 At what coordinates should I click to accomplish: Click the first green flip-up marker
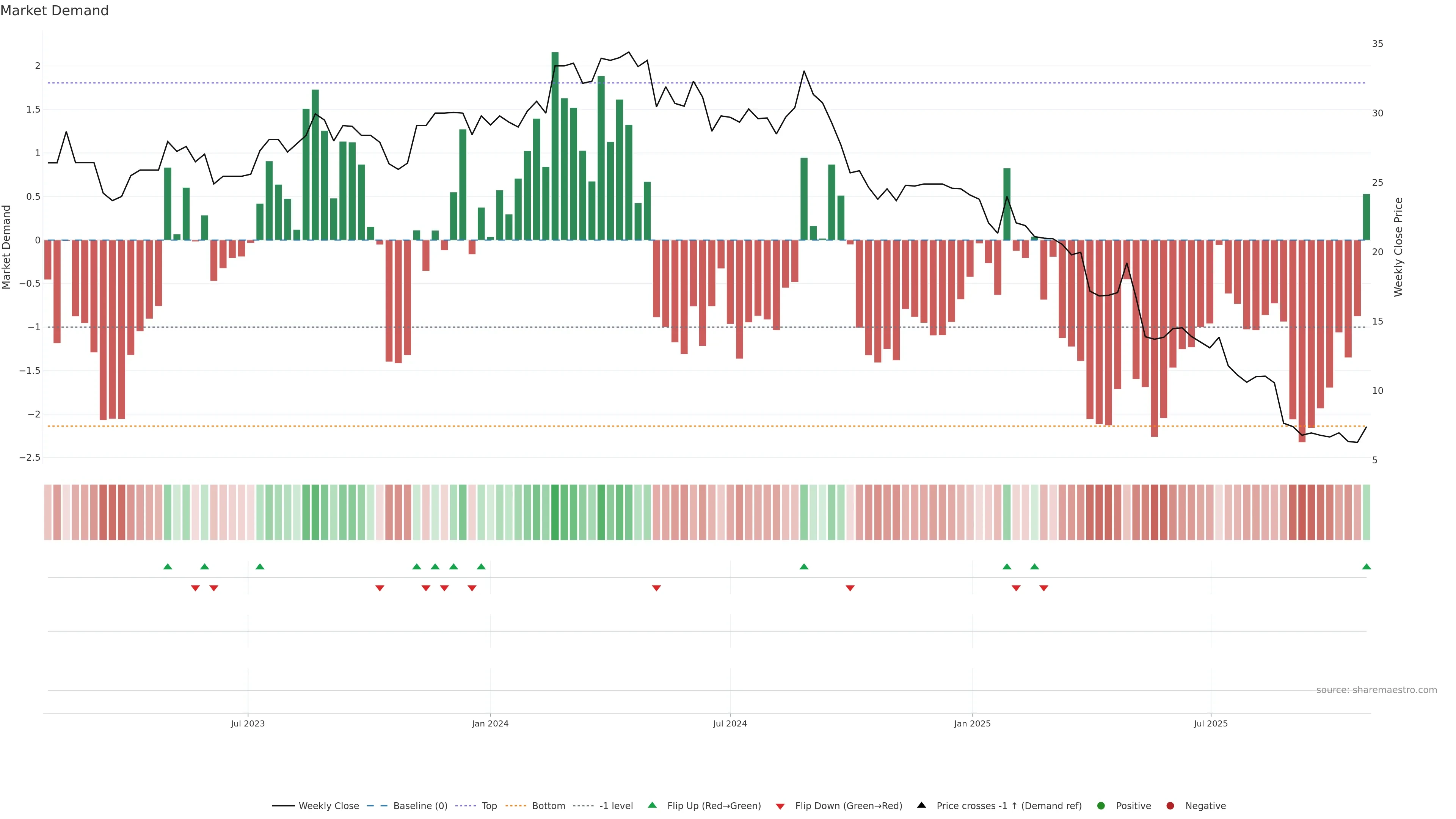pos(167,566)
